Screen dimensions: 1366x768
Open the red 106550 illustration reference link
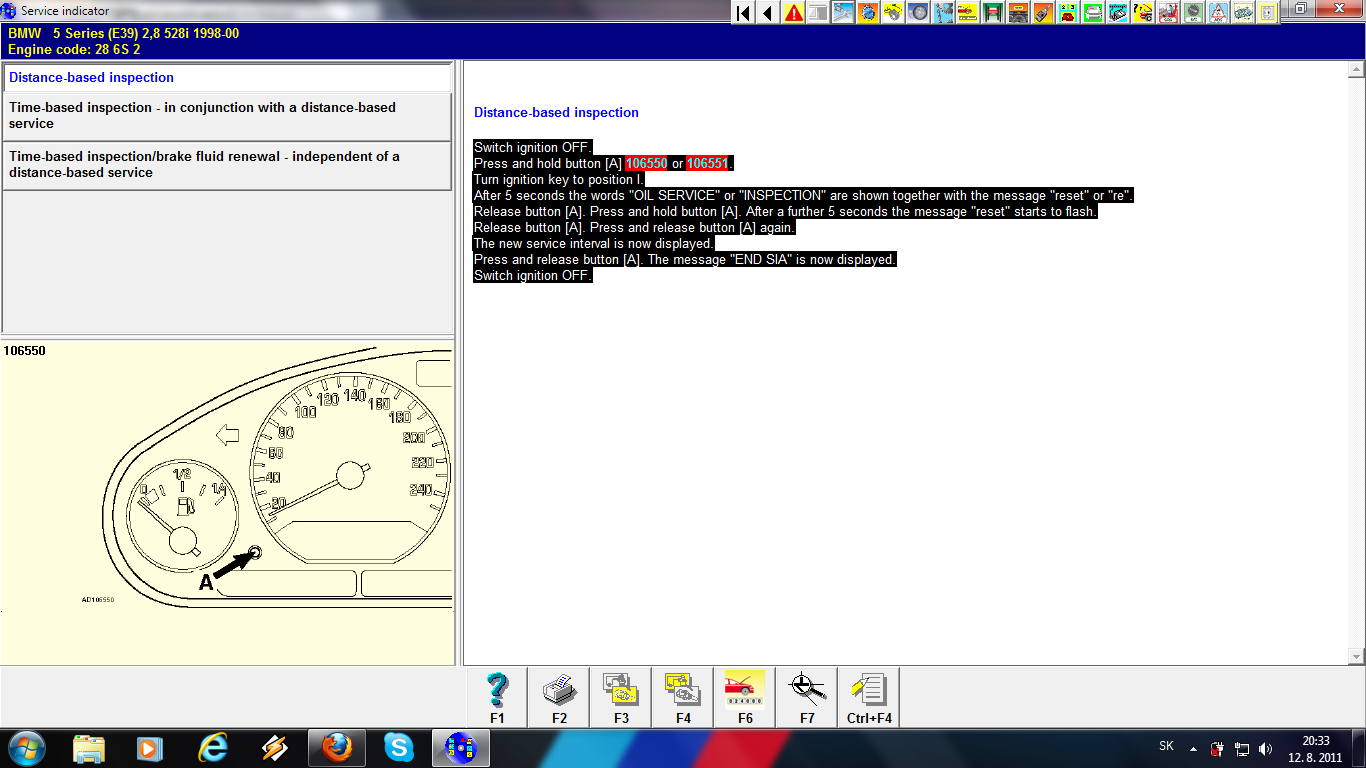click(x=646, y=164)
